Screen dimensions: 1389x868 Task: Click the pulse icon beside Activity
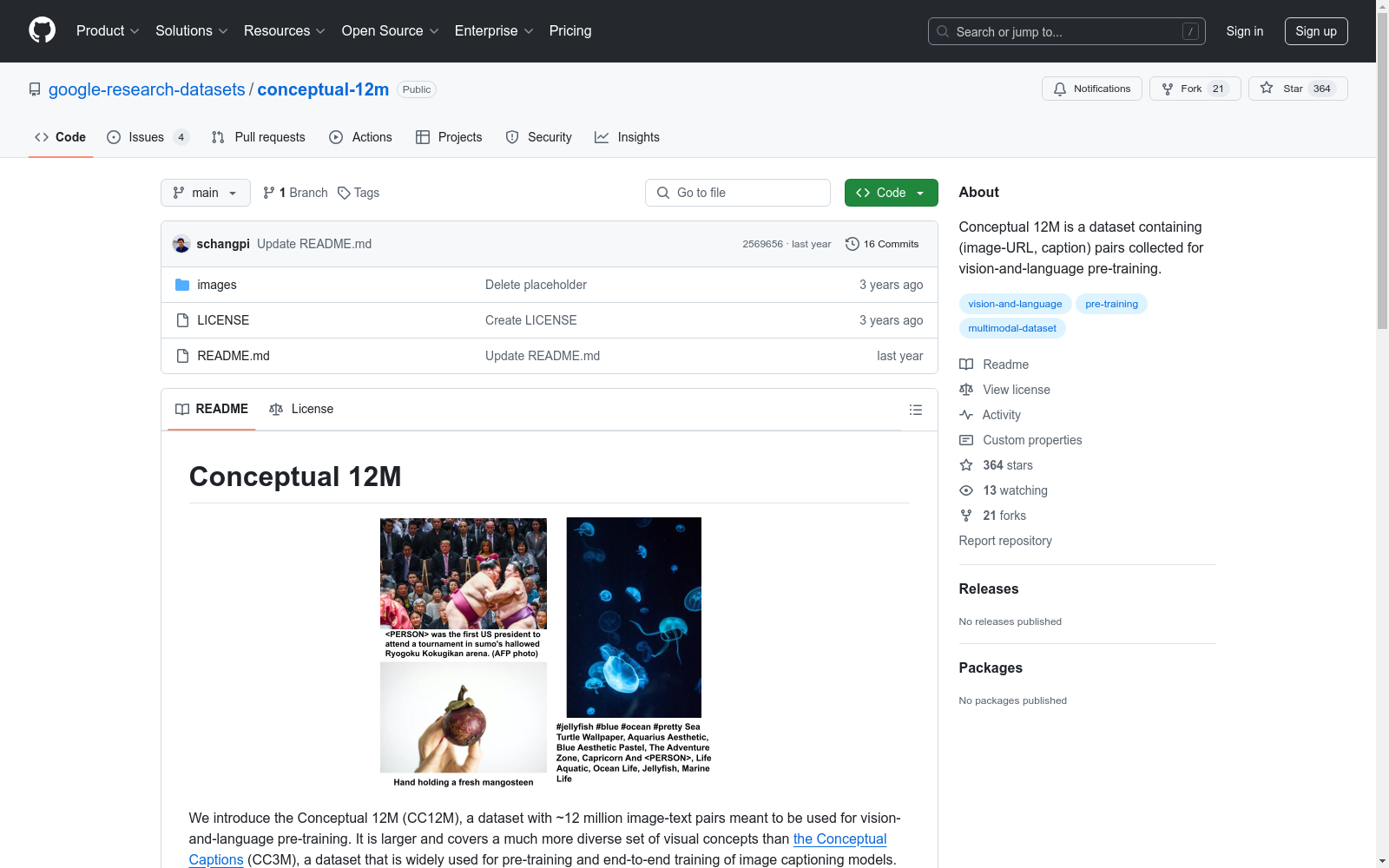pos(966,415)
